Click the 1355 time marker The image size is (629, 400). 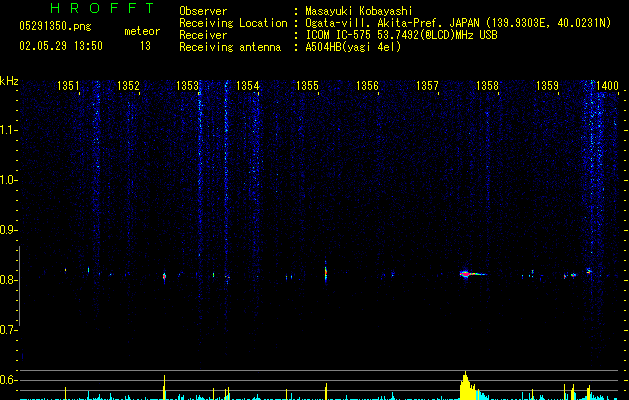point(307,86)
